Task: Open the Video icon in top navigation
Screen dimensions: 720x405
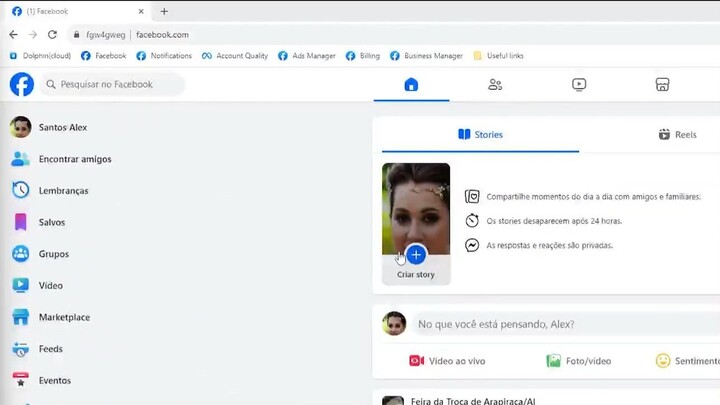Action: click(x=579, y=84)
